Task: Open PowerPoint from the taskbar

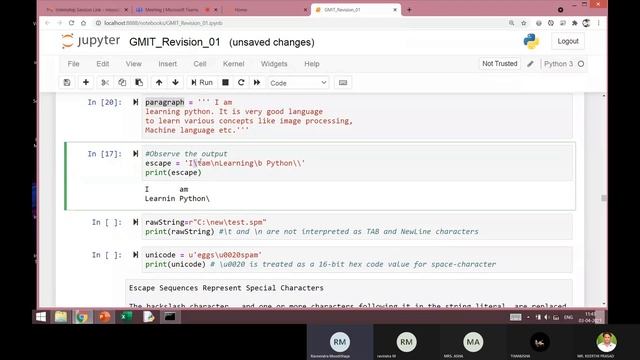Action: tap(104, 317)
